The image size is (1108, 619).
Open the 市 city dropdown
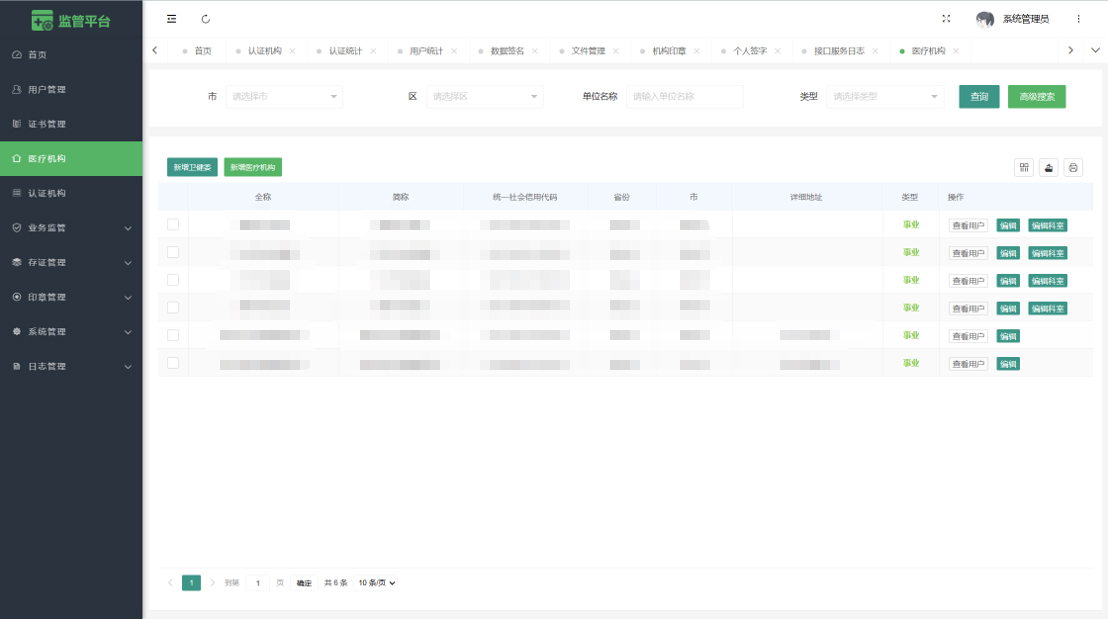(x=286, y=97)
